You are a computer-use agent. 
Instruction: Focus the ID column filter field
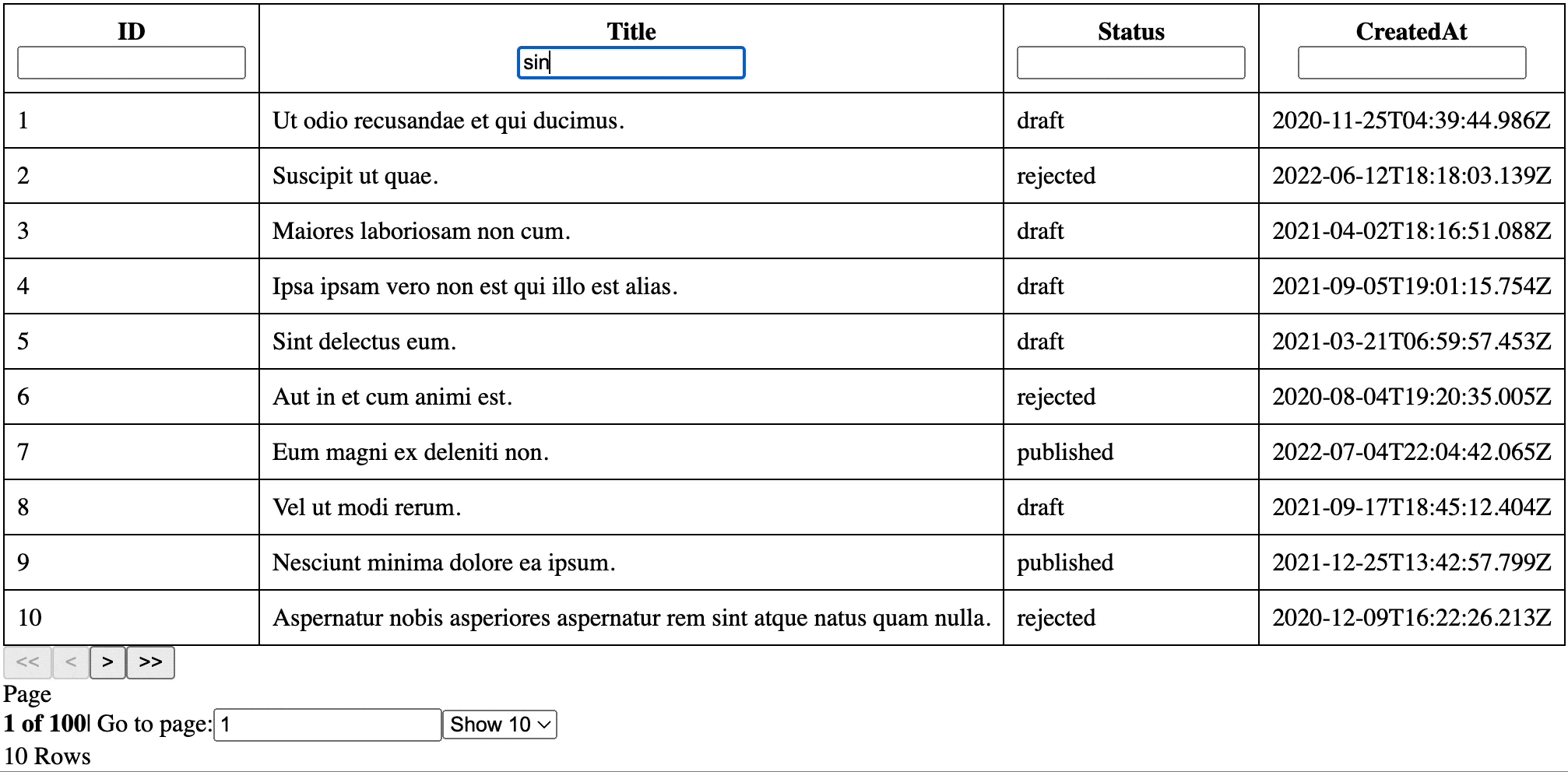click(x=132, y=63)
